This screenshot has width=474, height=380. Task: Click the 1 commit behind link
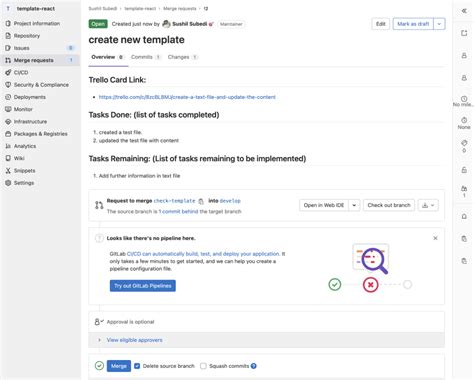(178, 211)
